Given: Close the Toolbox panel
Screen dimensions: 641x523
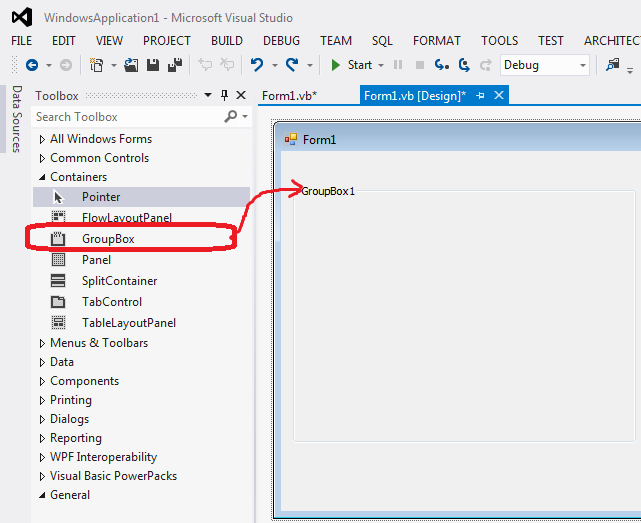Looking at the screenshot, I should pyautogui.click(x=241, y=95).
